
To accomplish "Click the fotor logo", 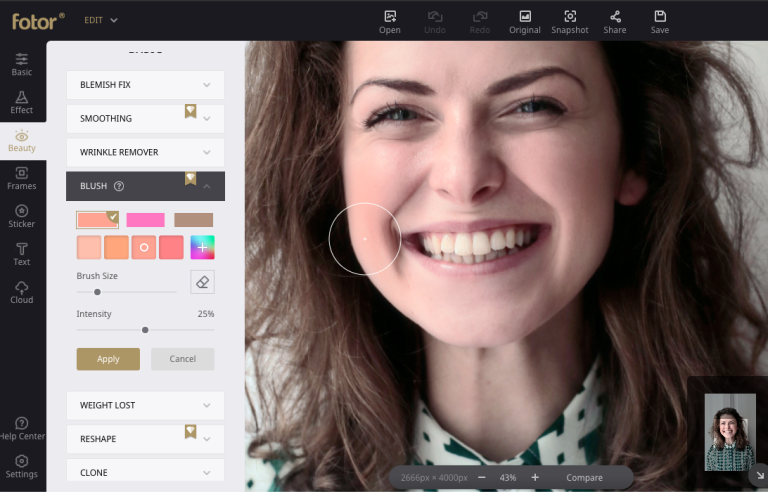I will (x=38, y=21).
